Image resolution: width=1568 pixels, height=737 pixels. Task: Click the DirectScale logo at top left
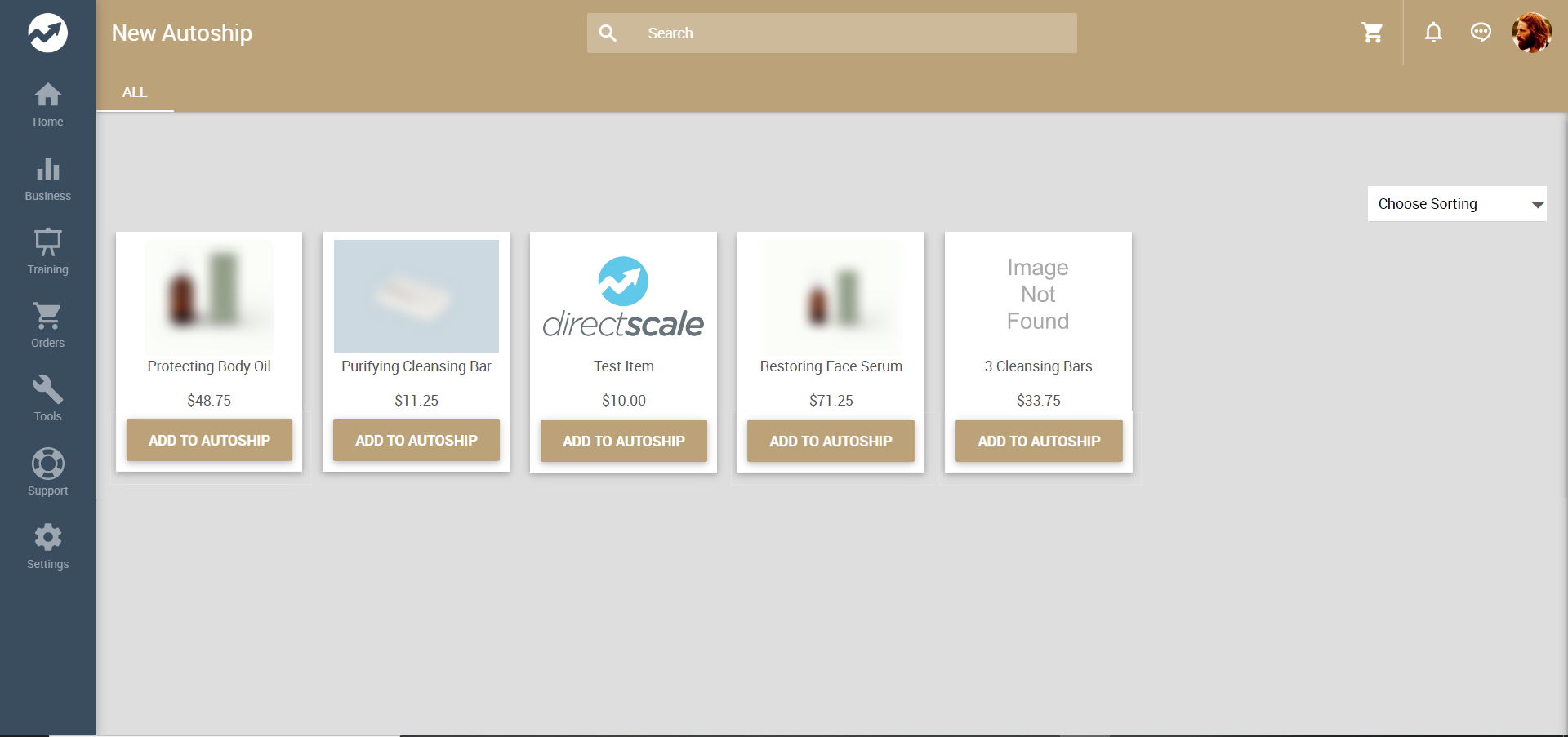[x=47, y=33]
